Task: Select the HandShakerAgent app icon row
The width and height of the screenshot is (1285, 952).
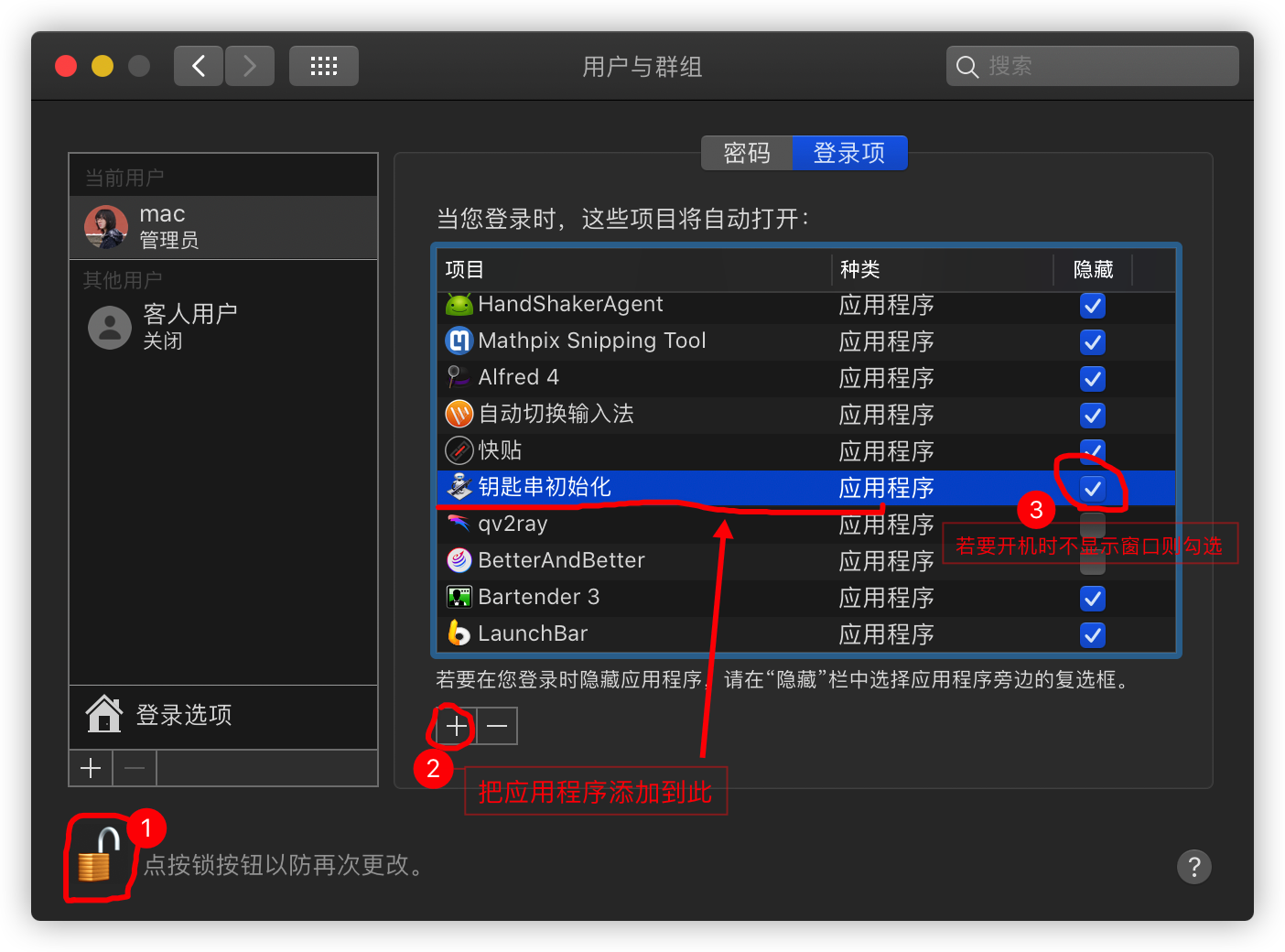Action: click(x=806, y=305)
